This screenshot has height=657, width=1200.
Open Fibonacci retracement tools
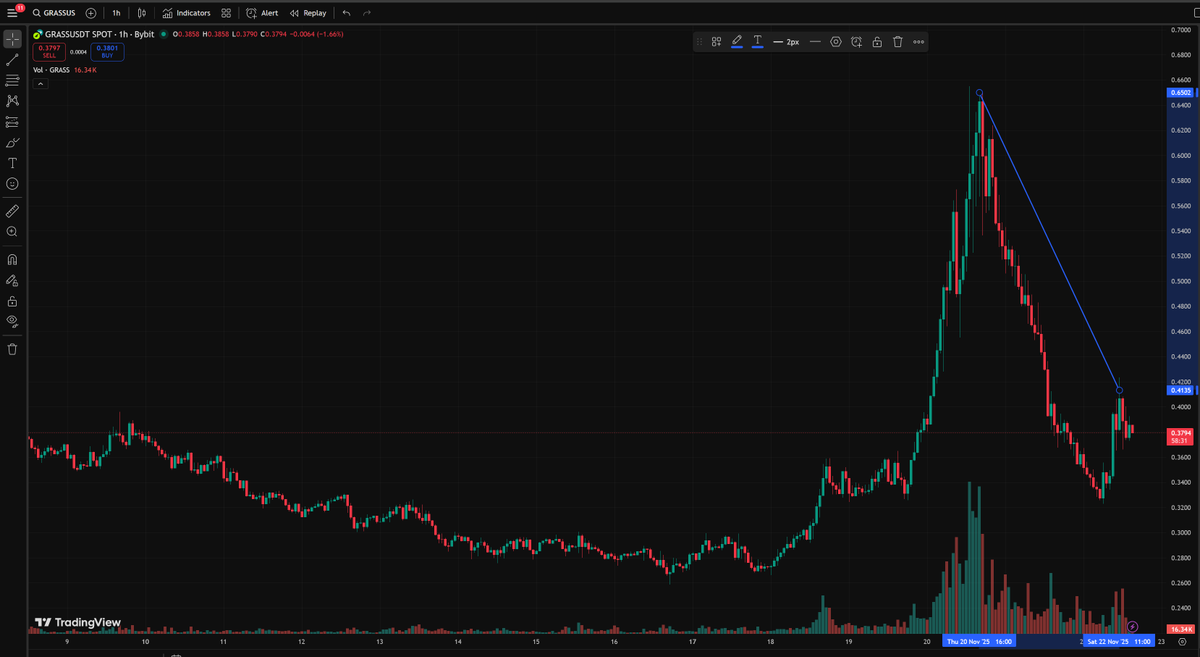[x=12, y=80]
